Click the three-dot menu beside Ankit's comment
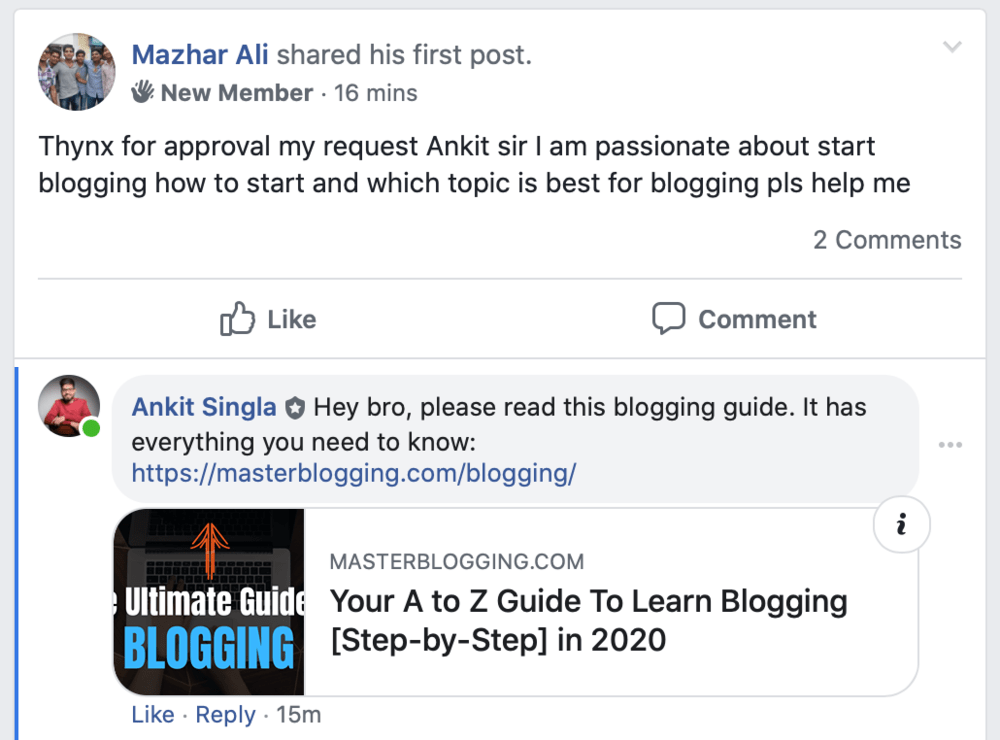Image resolution: width=1000 pixels, height=740 pixels. 950,445
